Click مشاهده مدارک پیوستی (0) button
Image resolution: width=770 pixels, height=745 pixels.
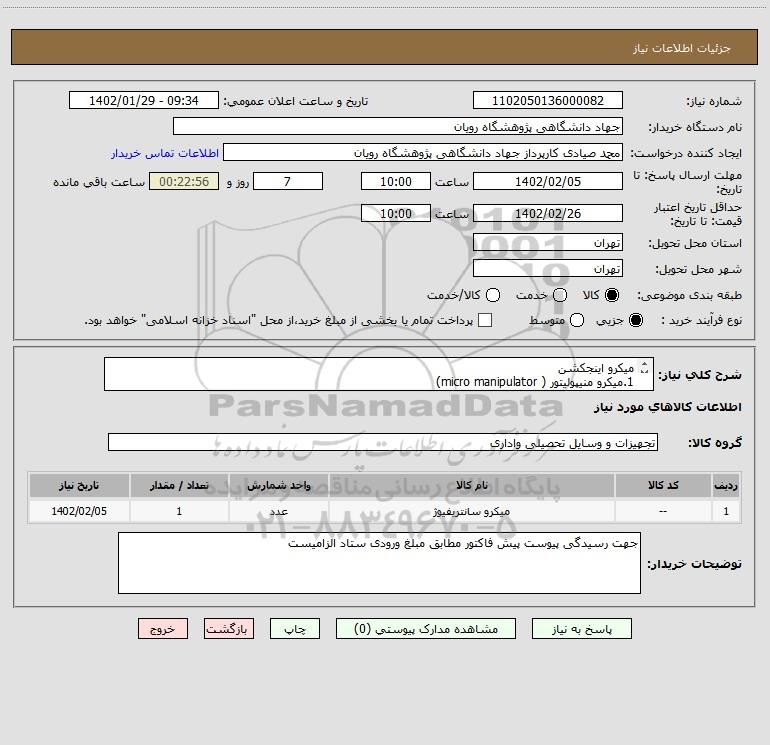pos(426,629)
